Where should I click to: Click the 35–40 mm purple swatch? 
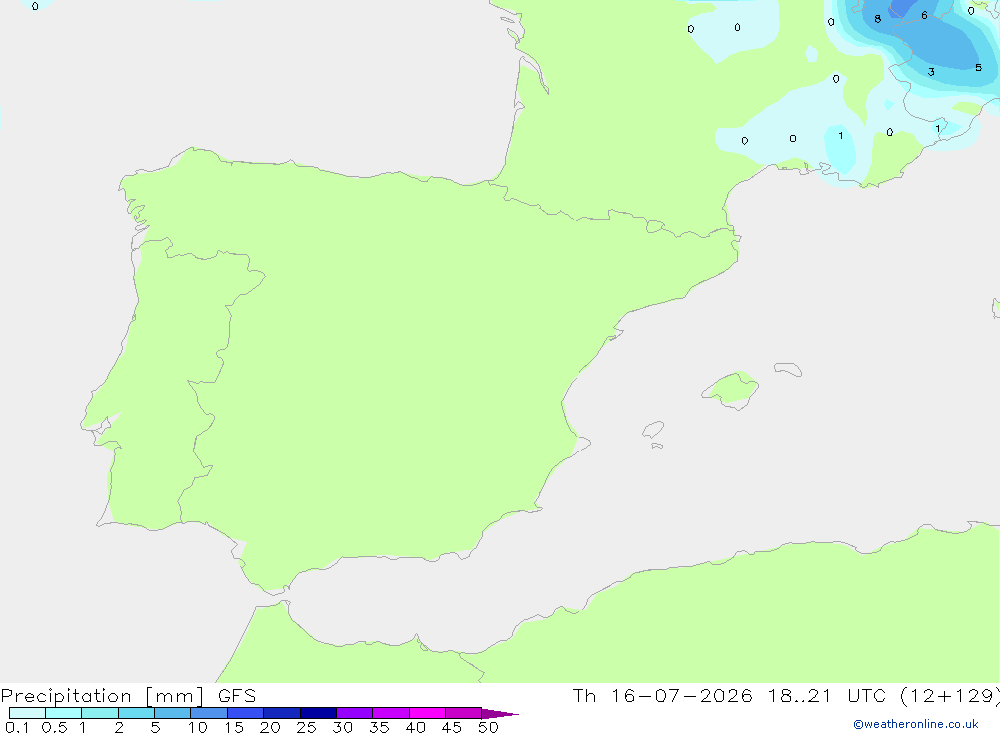[x=391, y=713]
